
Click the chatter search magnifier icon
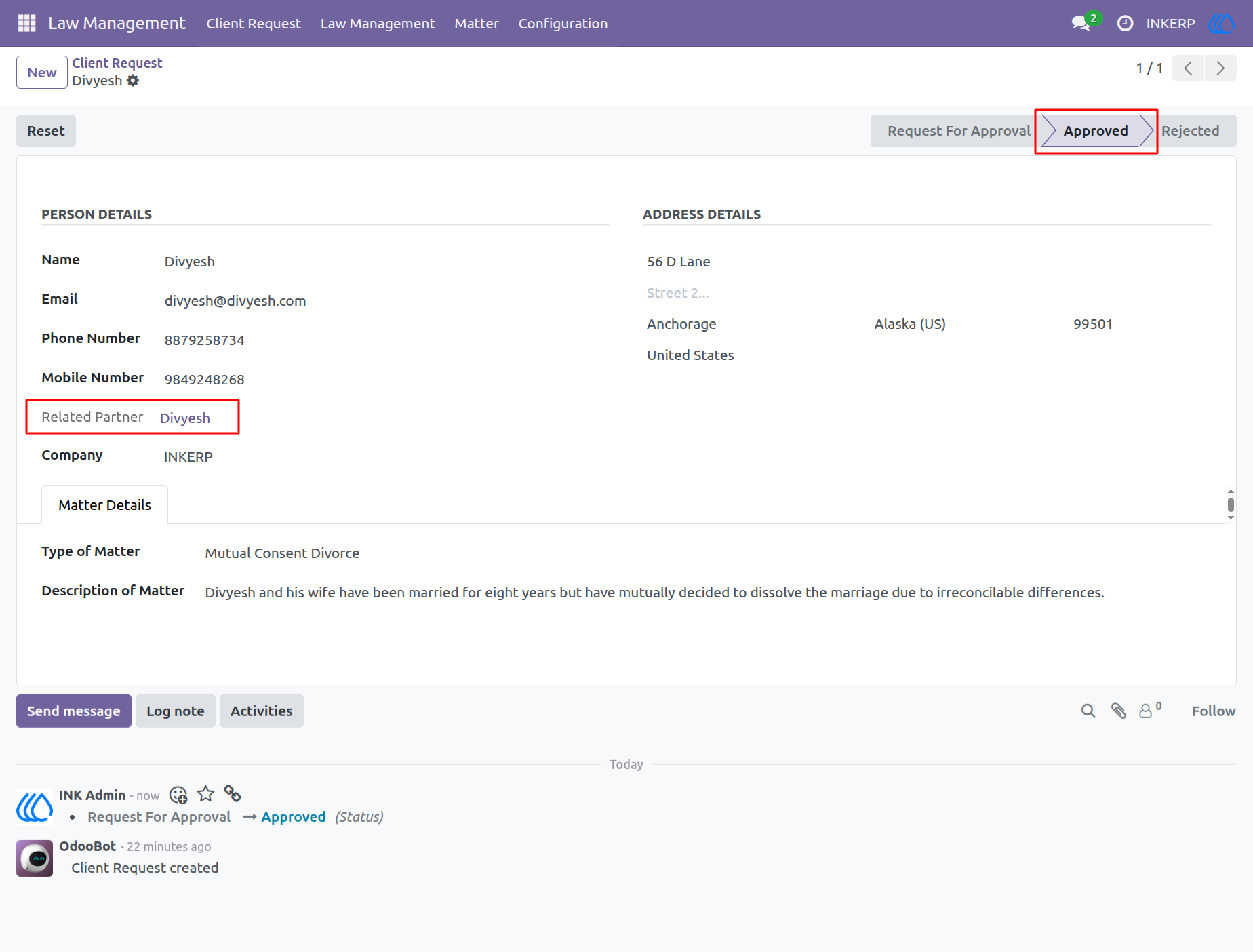(1088, 711)
